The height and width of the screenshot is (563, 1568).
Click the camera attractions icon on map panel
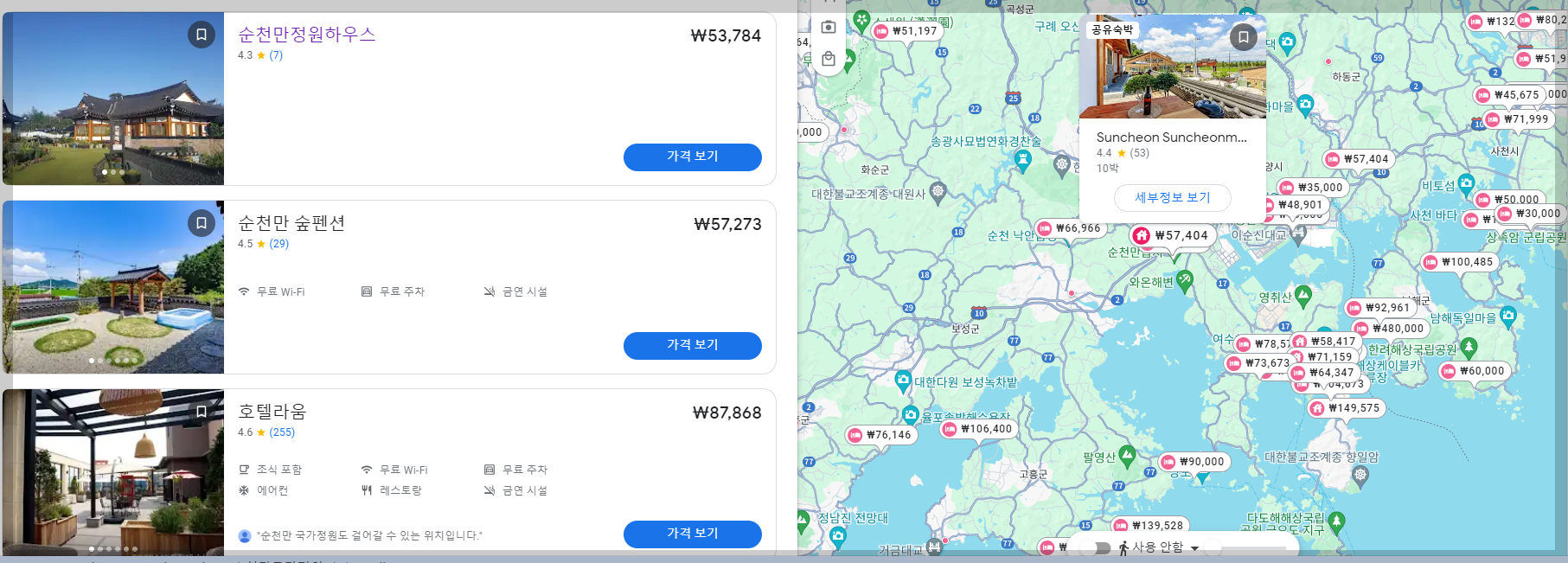coord(829,27)
